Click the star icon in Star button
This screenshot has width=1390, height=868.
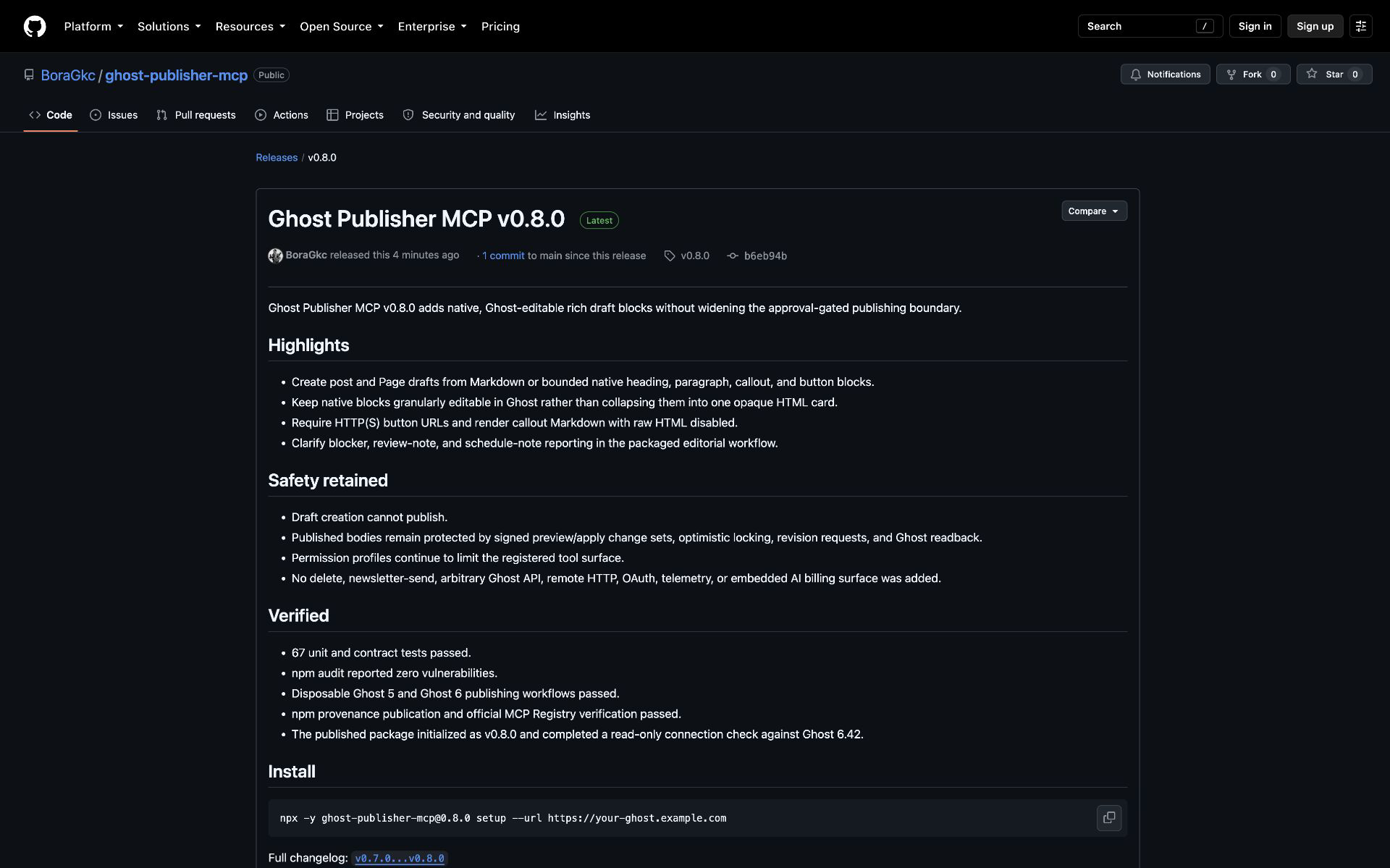1312,74
